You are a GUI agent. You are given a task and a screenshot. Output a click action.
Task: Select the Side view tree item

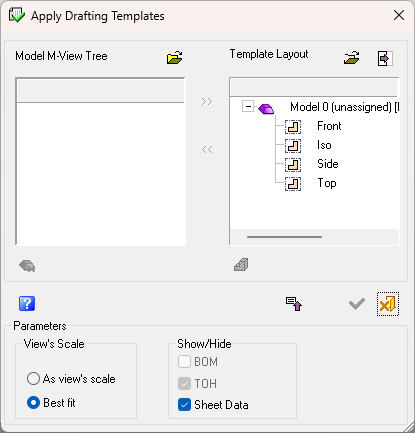(x=328, y=164)
